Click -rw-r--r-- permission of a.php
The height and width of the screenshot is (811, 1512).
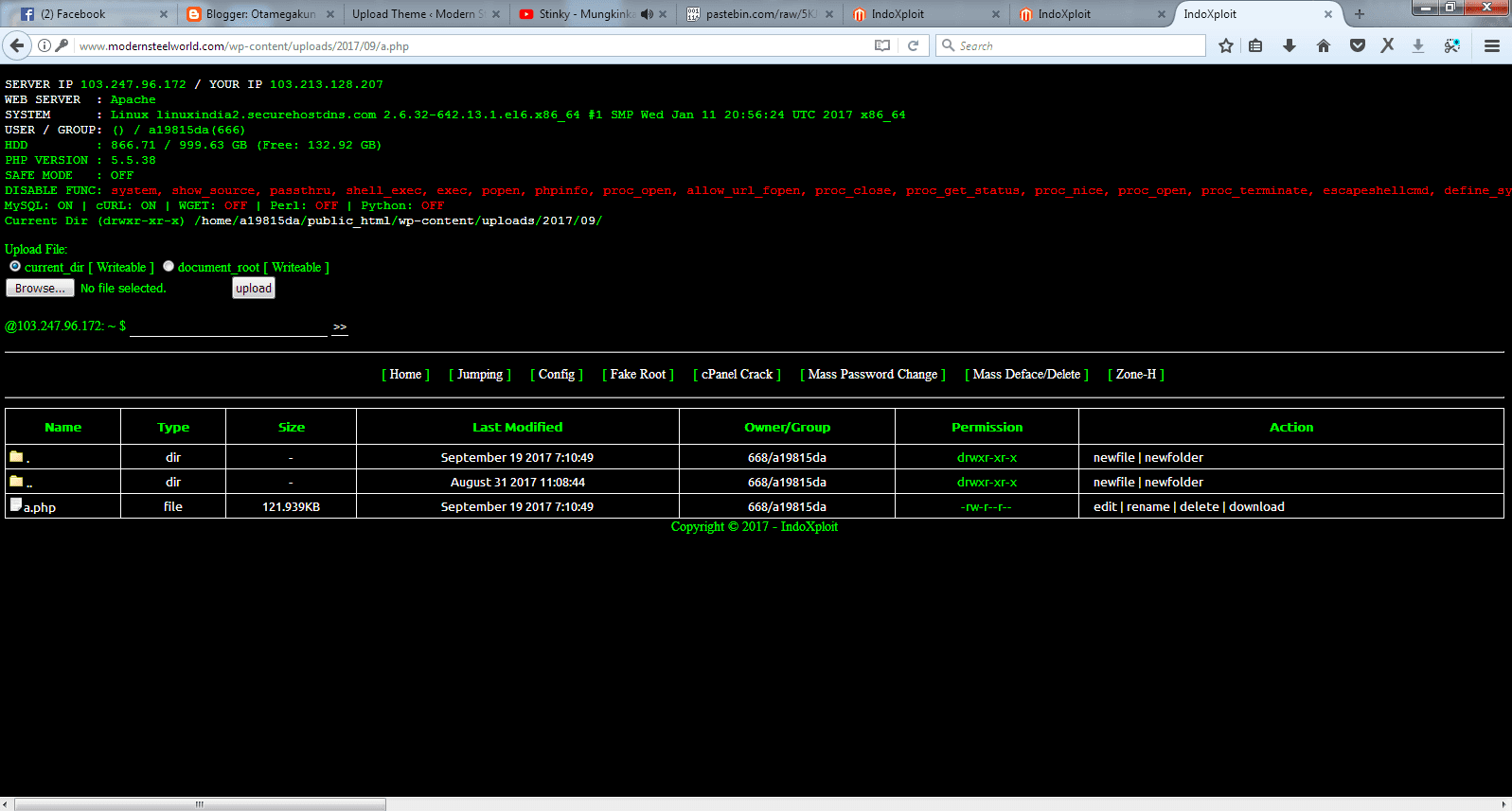click(987, 506)
